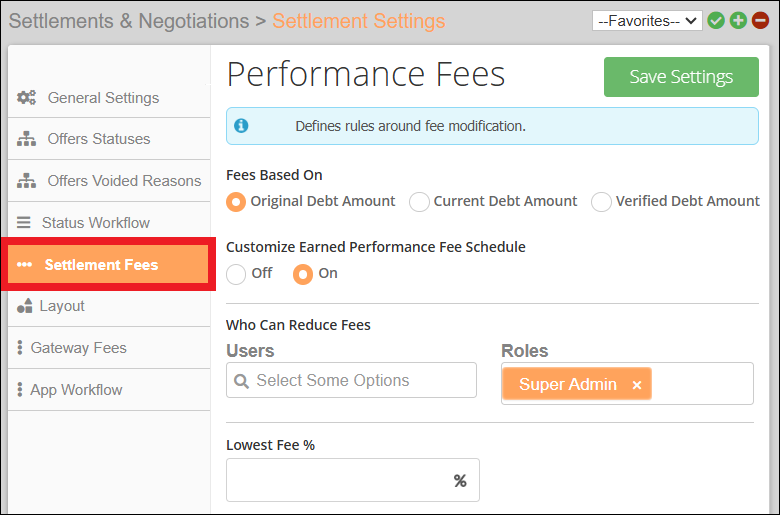The image size is (780, 515).
Task: Click the Lowest Fee % input field
Action: [x=353, y=480]
